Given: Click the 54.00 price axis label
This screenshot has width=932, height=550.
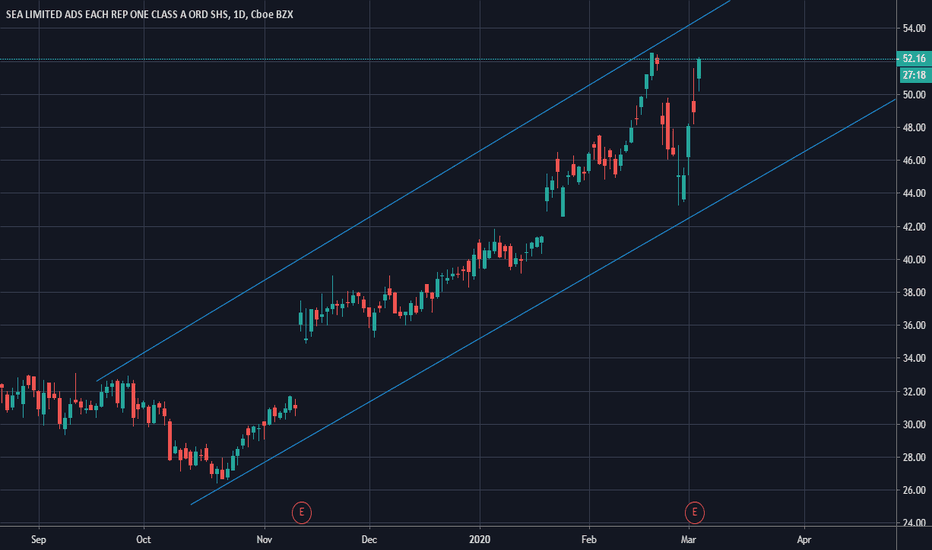Looking at the screenshot, I should [914, 28].
